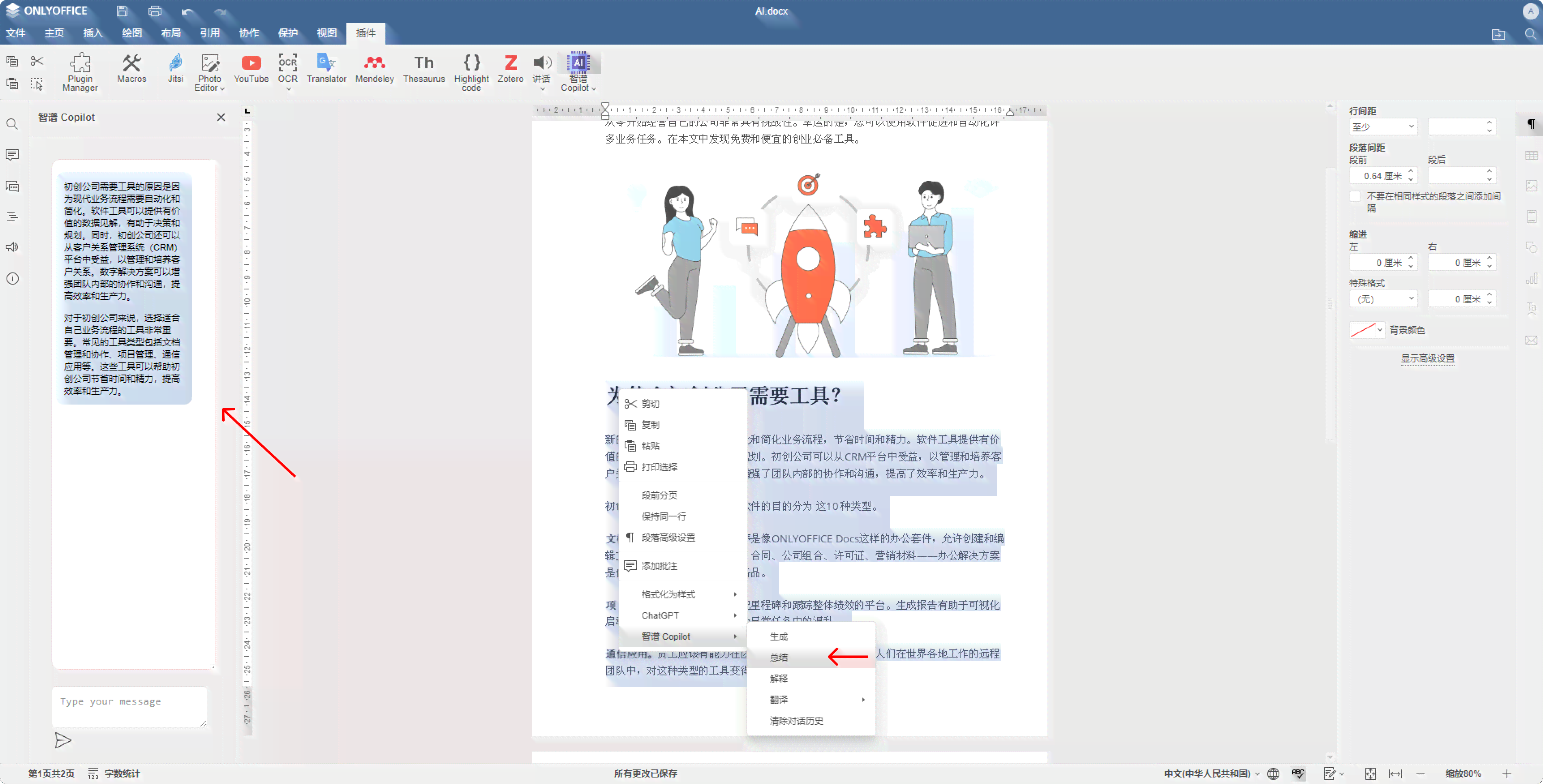Click the save icon in title bar

click(x=122, y=11)
